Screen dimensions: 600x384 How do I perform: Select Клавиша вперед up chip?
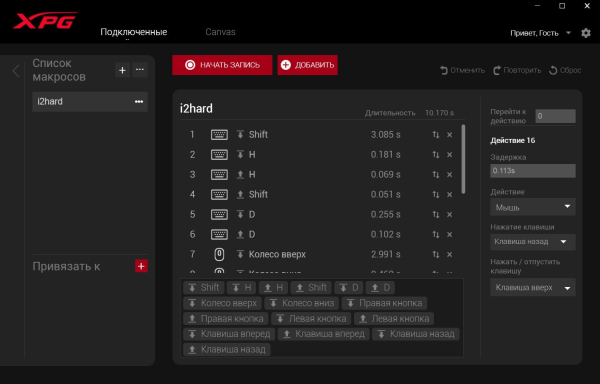coord(324,334)
